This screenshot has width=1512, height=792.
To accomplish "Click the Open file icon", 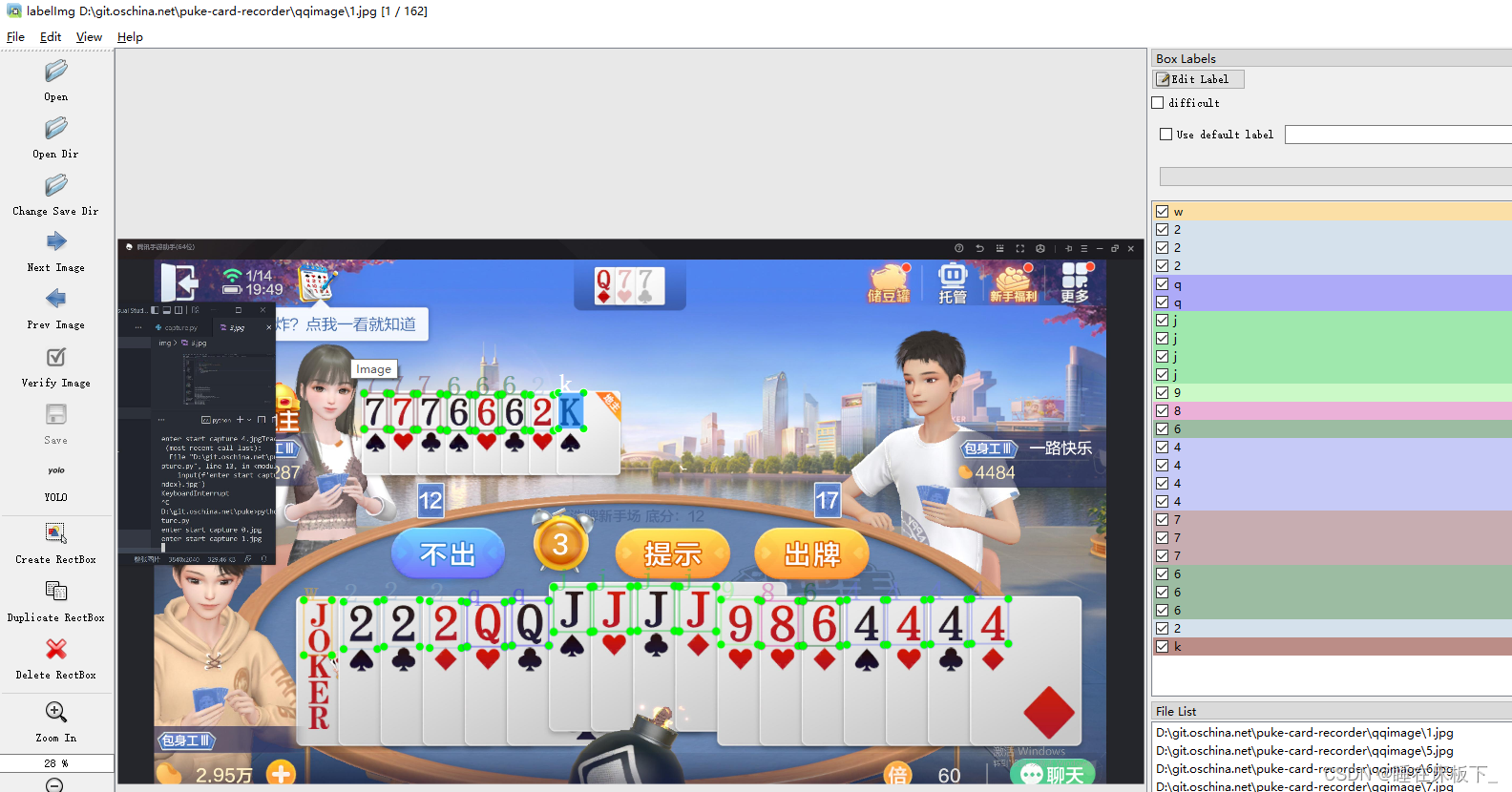I will click(x=56, y=72).
